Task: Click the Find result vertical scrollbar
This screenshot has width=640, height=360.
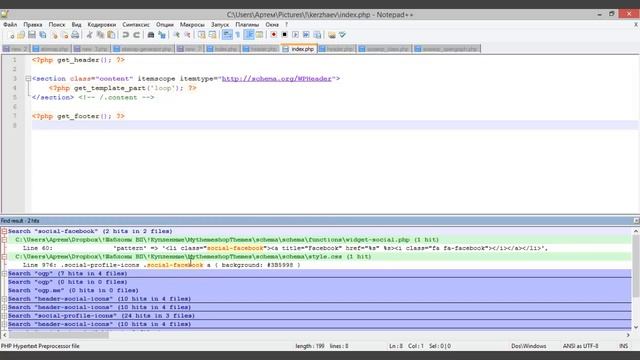Action: tap(636, 265)
